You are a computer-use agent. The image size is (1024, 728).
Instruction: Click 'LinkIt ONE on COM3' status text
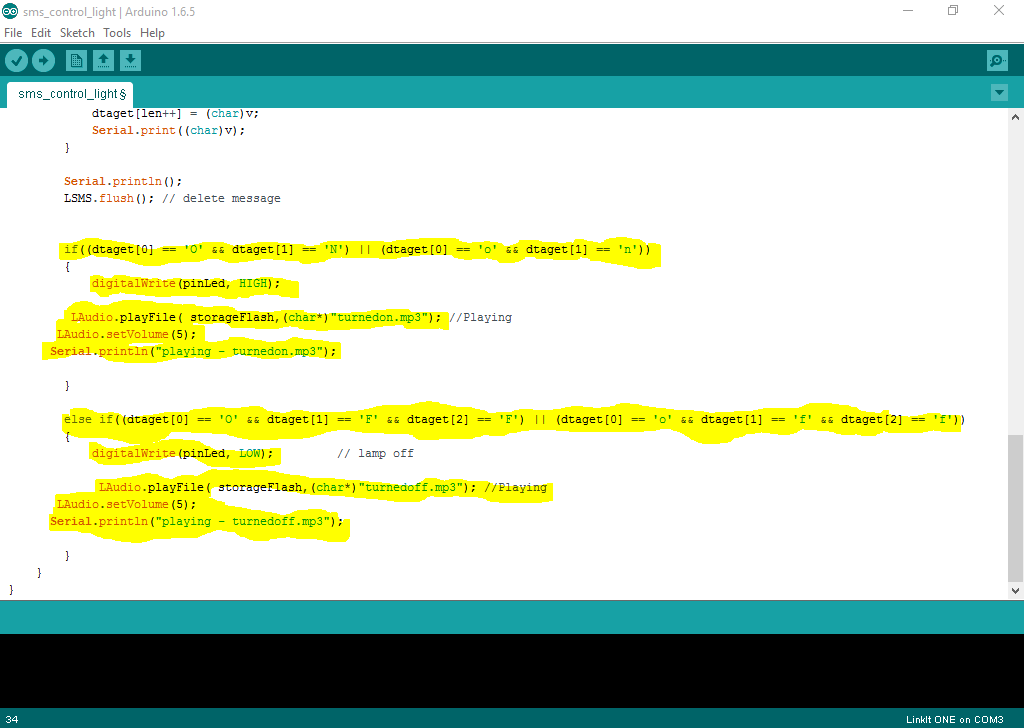point(954,720)
